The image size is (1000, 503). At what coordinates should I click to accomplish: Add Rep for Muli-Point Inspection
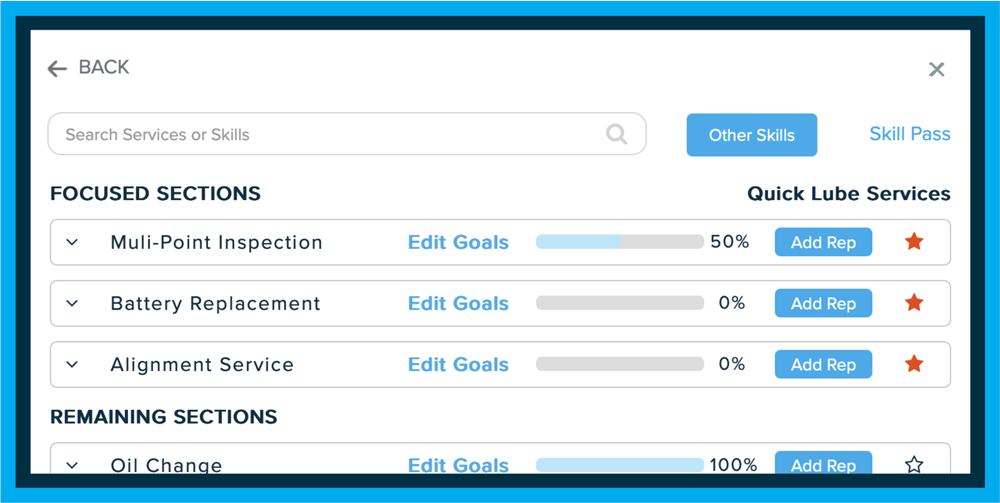[823, 242]
